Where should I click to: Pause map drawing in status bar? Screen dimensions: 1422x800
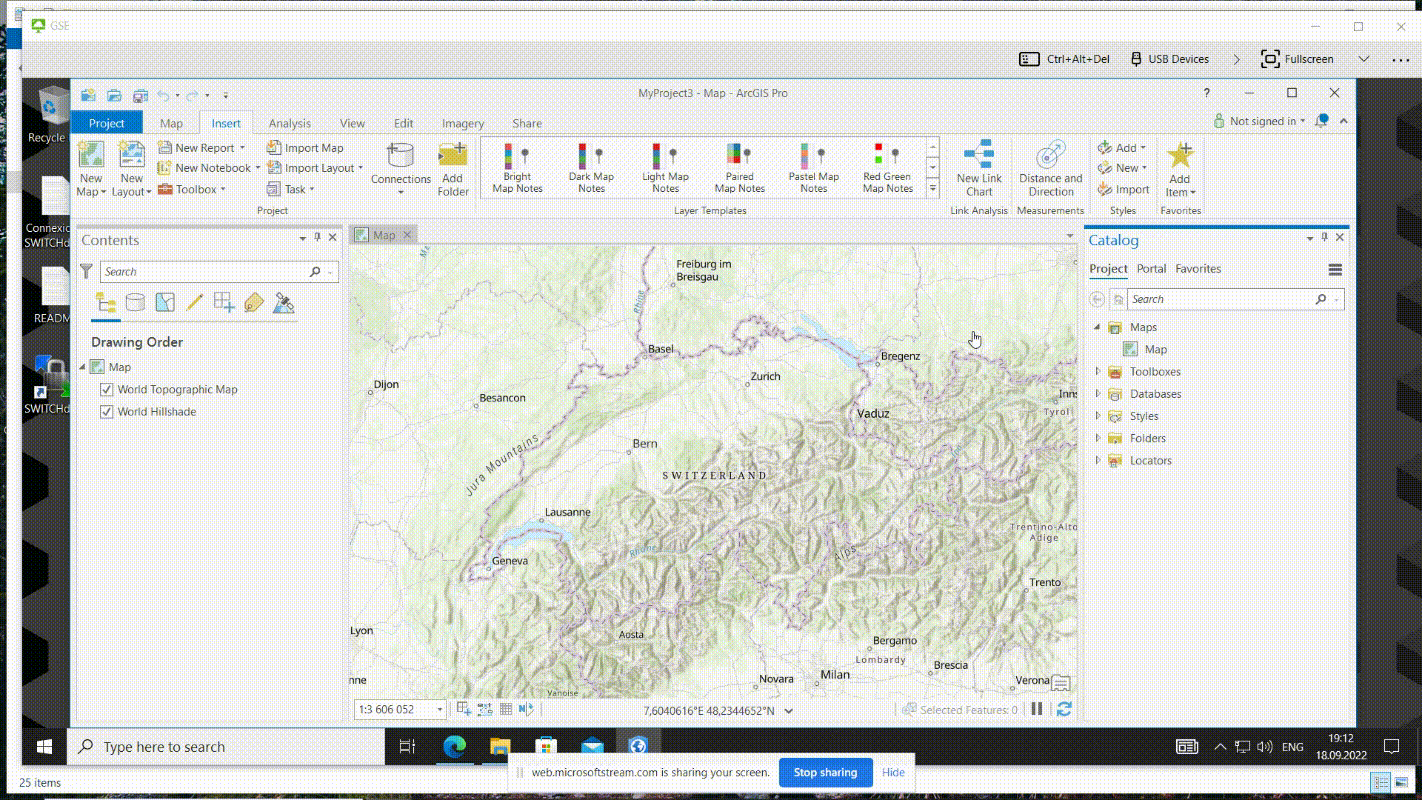pyautogui.click(x=1037, y=709)
